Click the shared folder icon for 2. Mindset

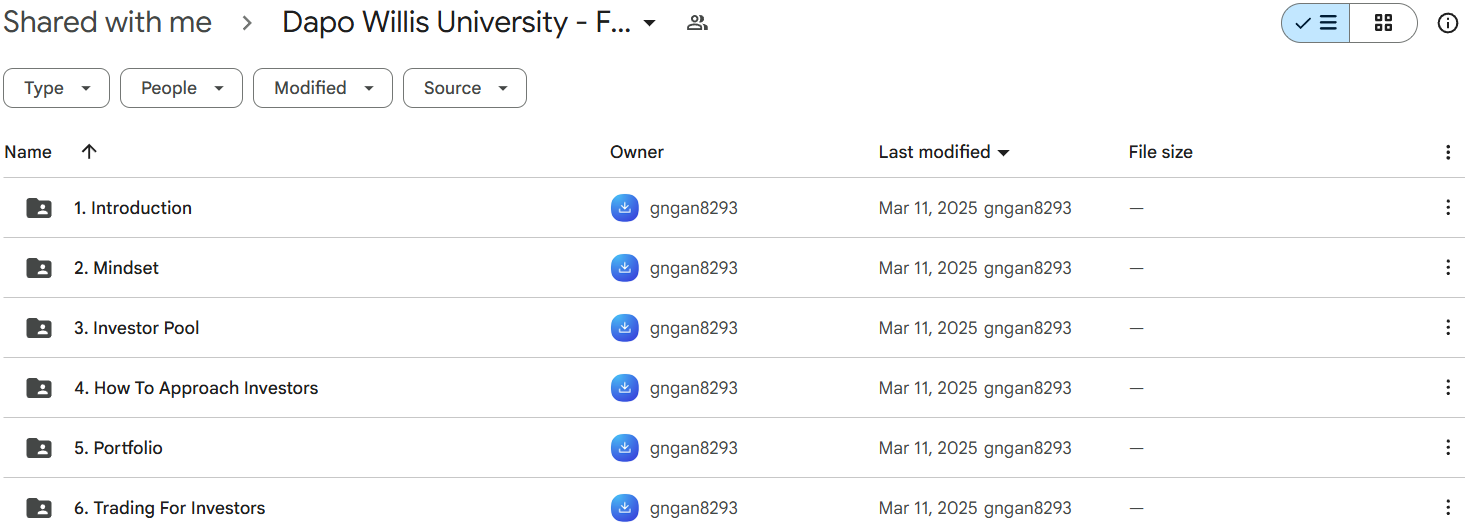39,268
